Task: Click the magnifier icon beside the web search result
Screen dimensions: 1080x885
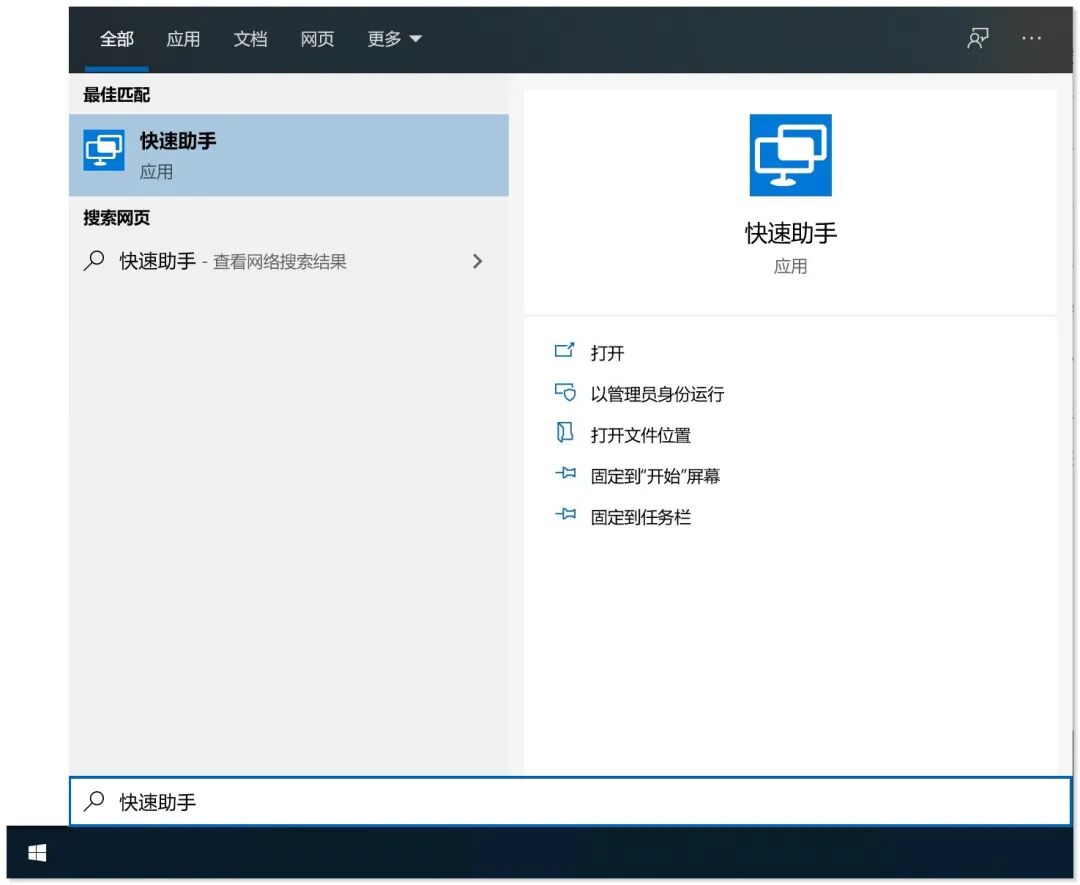Action: [x=94, y=261]
